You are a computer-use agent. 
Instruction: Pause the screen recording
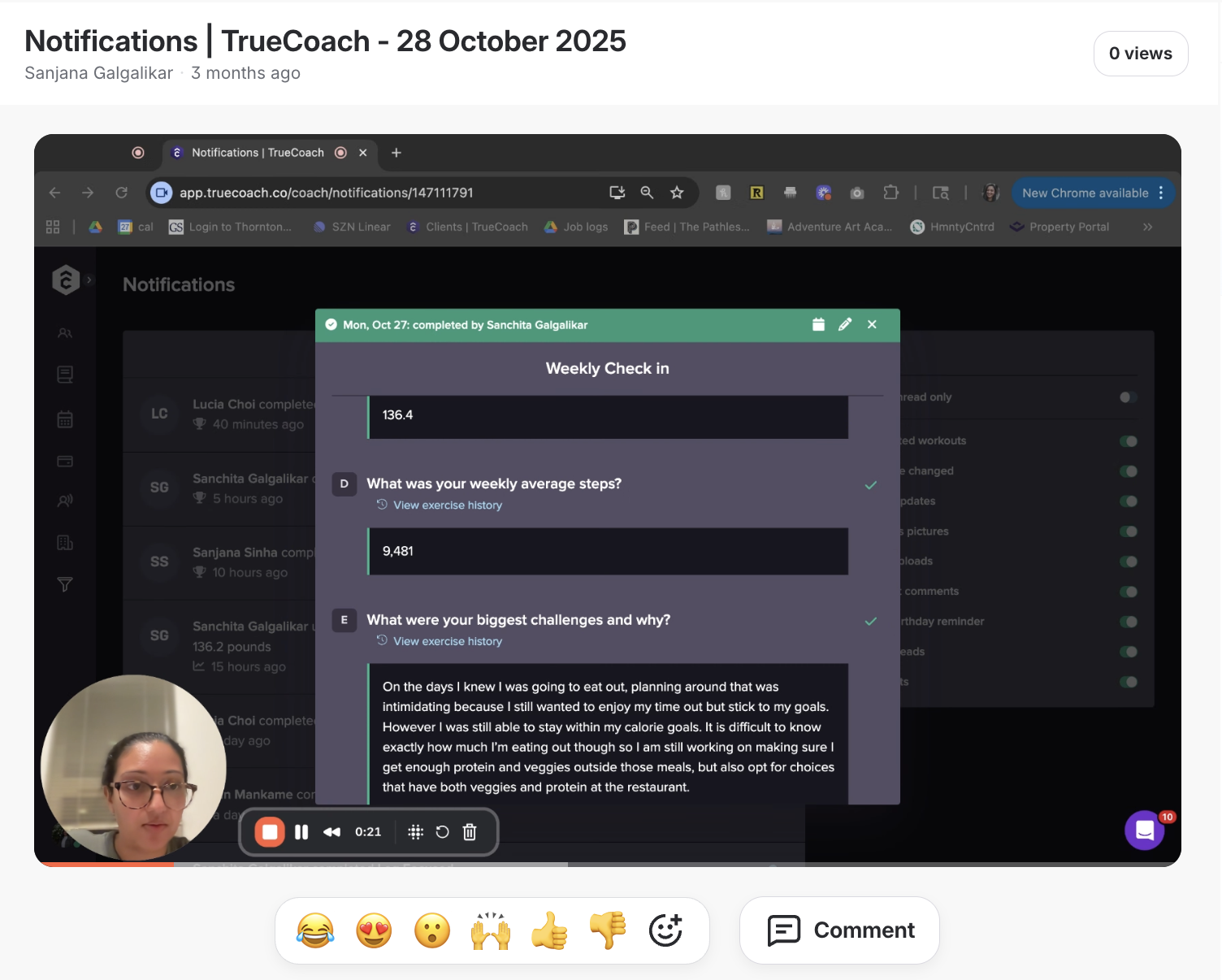coord(301,832)
